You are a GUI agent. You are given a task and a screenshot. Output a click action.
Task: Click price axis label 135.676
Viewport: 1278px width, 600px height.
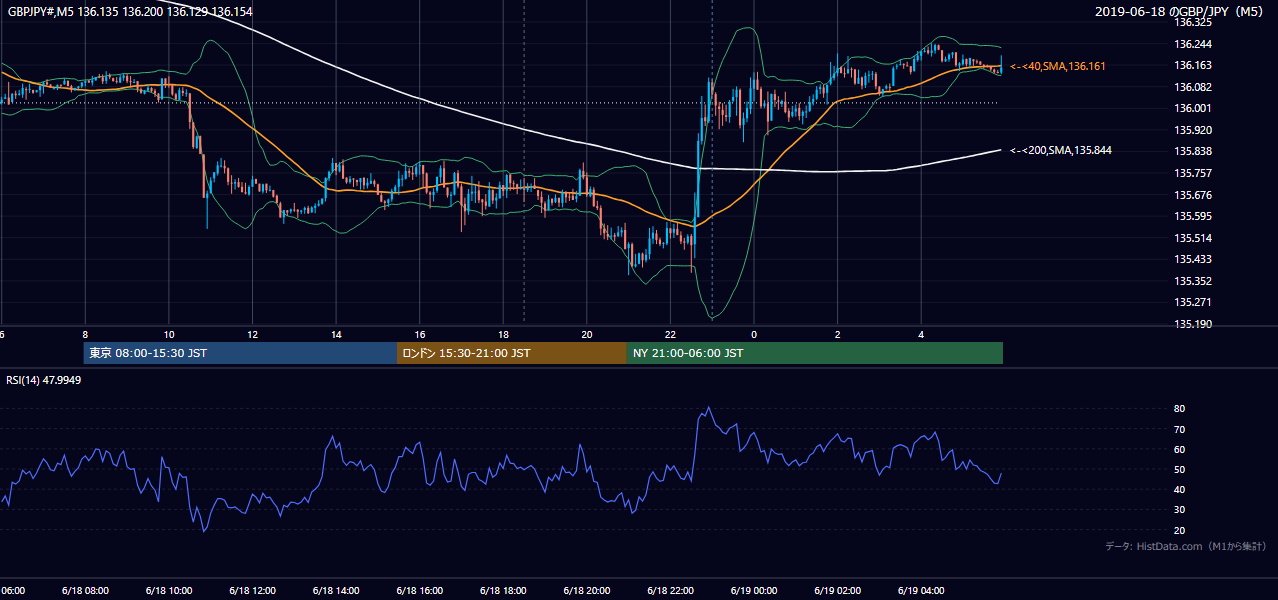(1193, 195)
